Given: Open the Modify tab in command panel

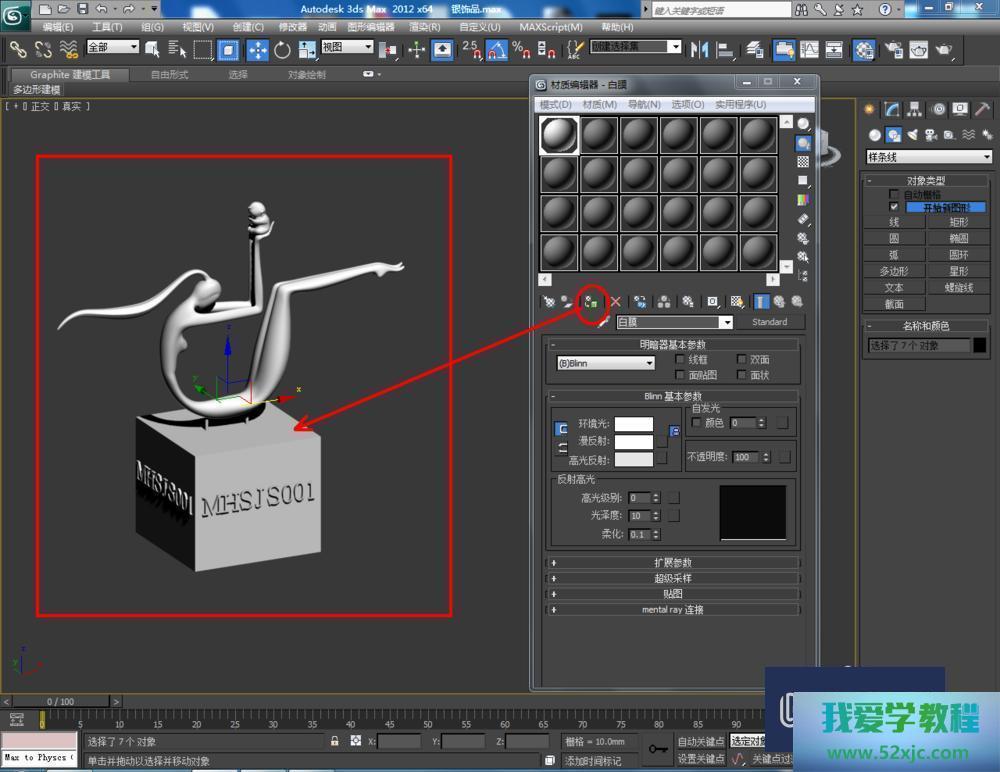Looking at the screenshot, I should pyautogui.click(x=891, y=109).
